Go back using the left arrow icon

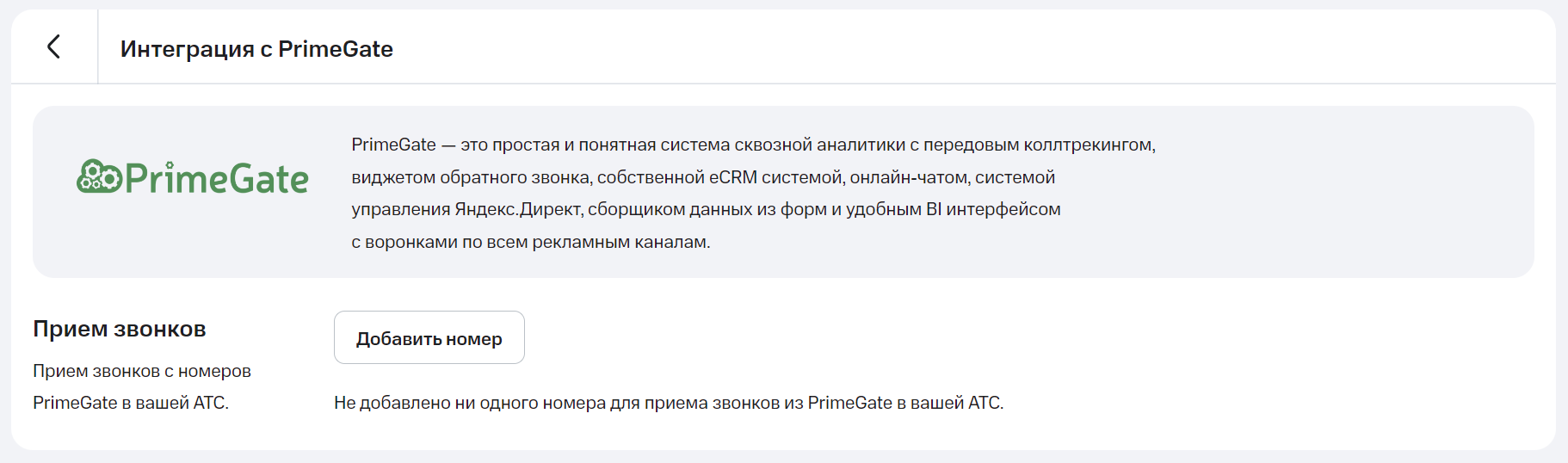point(53,47)
